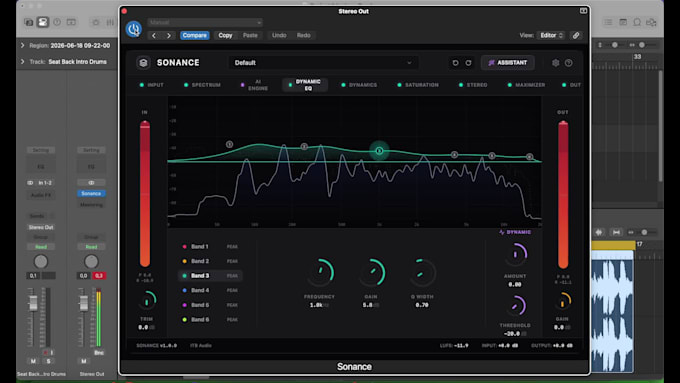Viewport: 680px width, 383px height.
Task: Click the Threshold knob
Action: pyautogui.click(x=515, y=306)
